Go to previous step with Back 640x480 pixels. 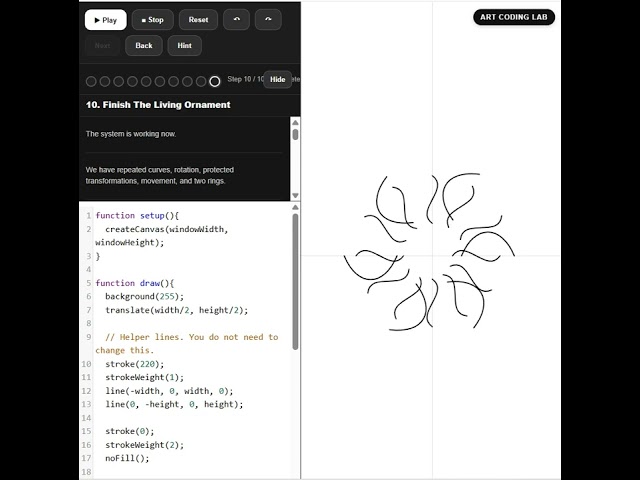144,45
